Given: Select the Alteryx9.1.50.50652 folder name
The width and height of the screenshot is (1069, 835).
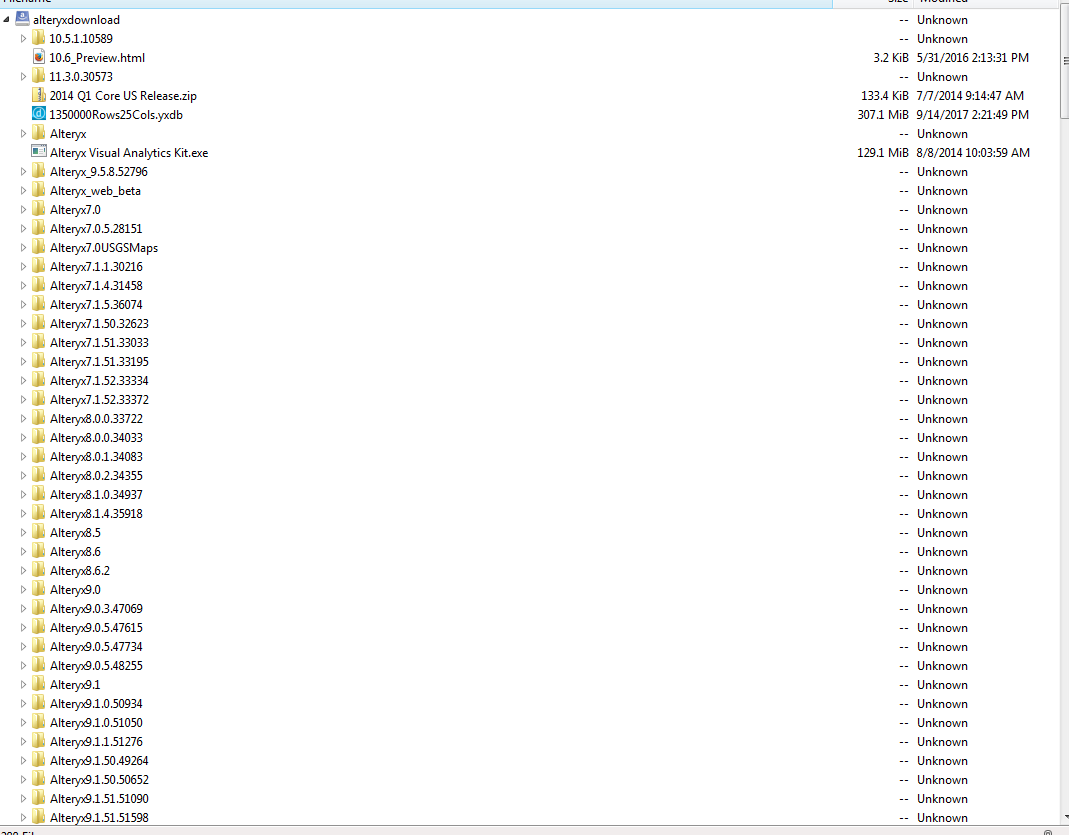Looking at the screenshot, I should click(99, 780).
